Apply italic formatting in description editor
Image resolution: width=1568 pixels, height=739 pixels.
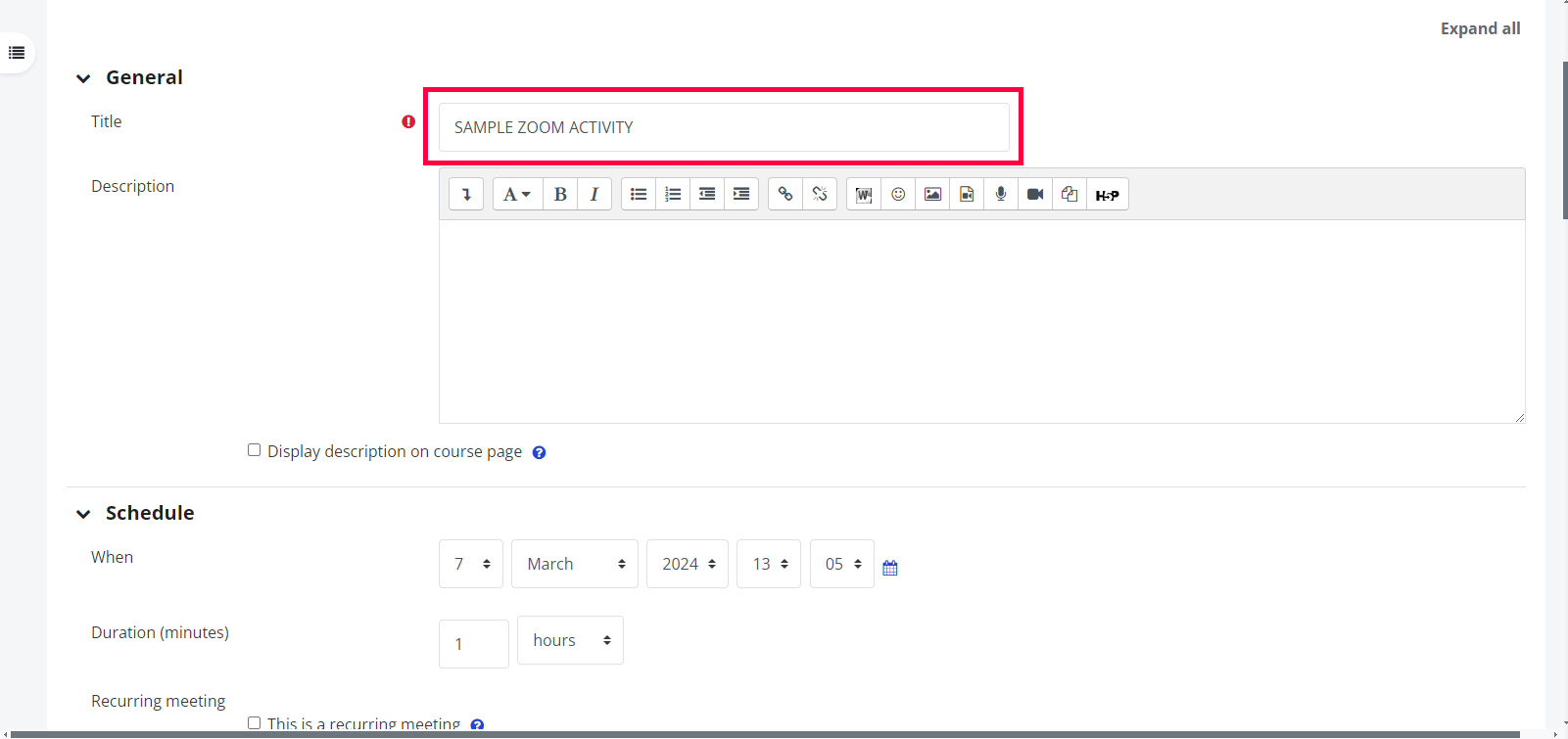click(x=594, y=194)
